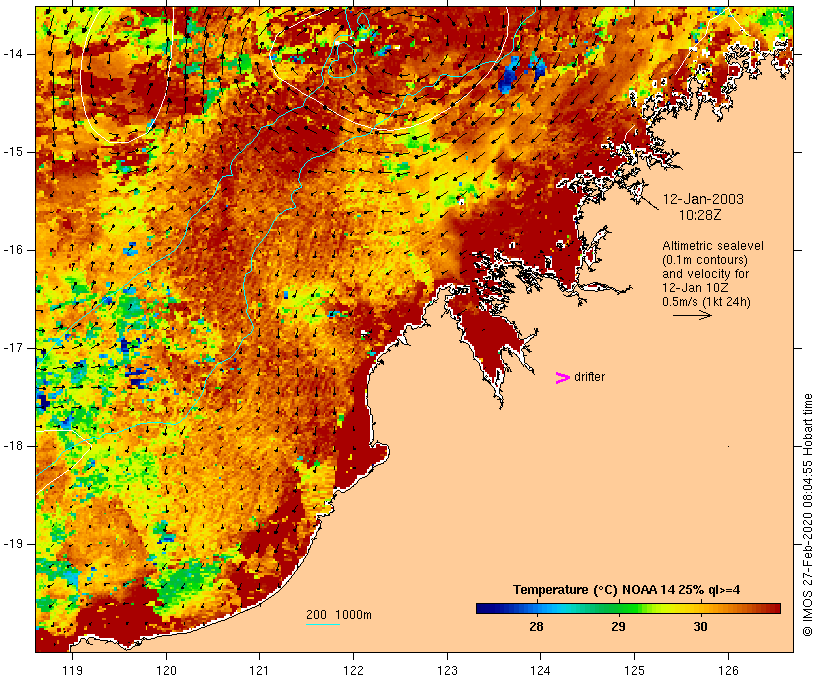Viewport: 820px width, 680px height.
Task: Click the 122 longitude axis label
Action: 353,670
